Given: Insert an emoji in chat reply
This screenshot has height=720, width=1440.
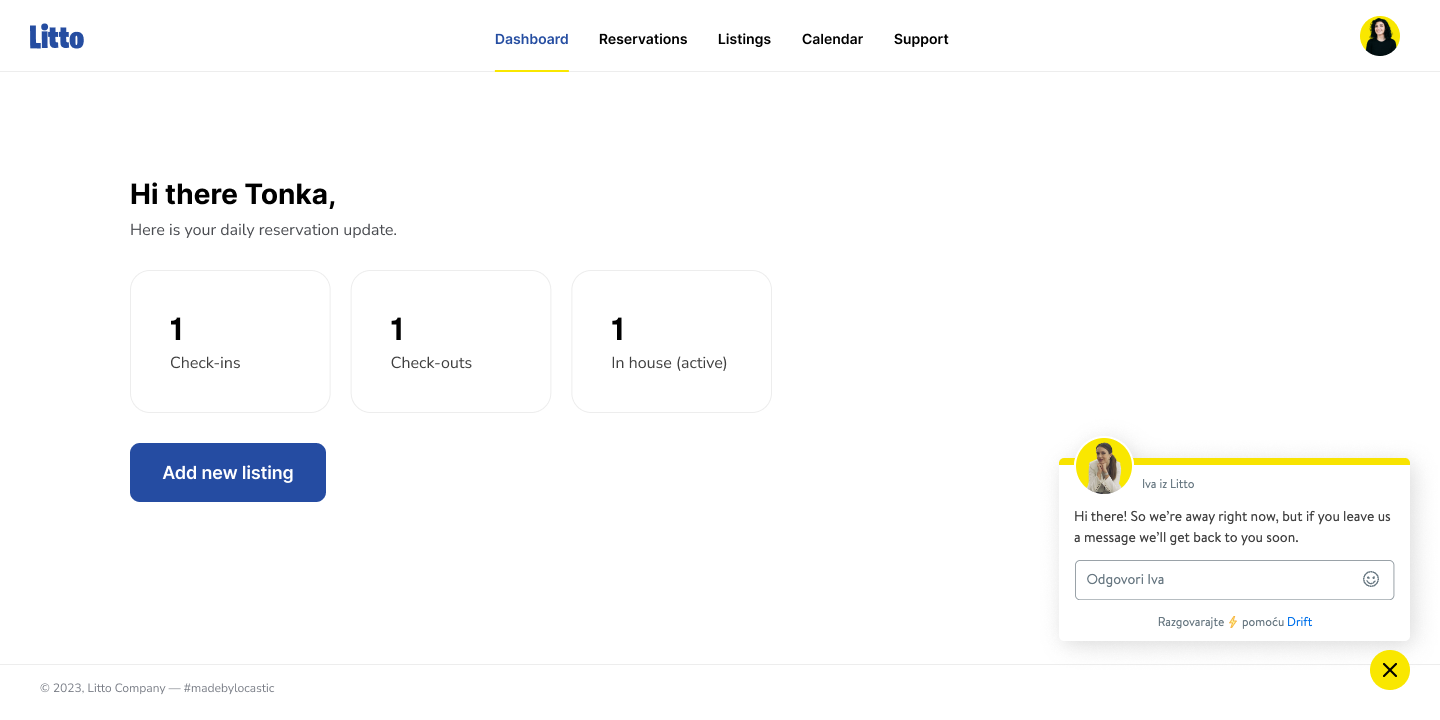Looking at the screenshot, I should click(1371, 579).
